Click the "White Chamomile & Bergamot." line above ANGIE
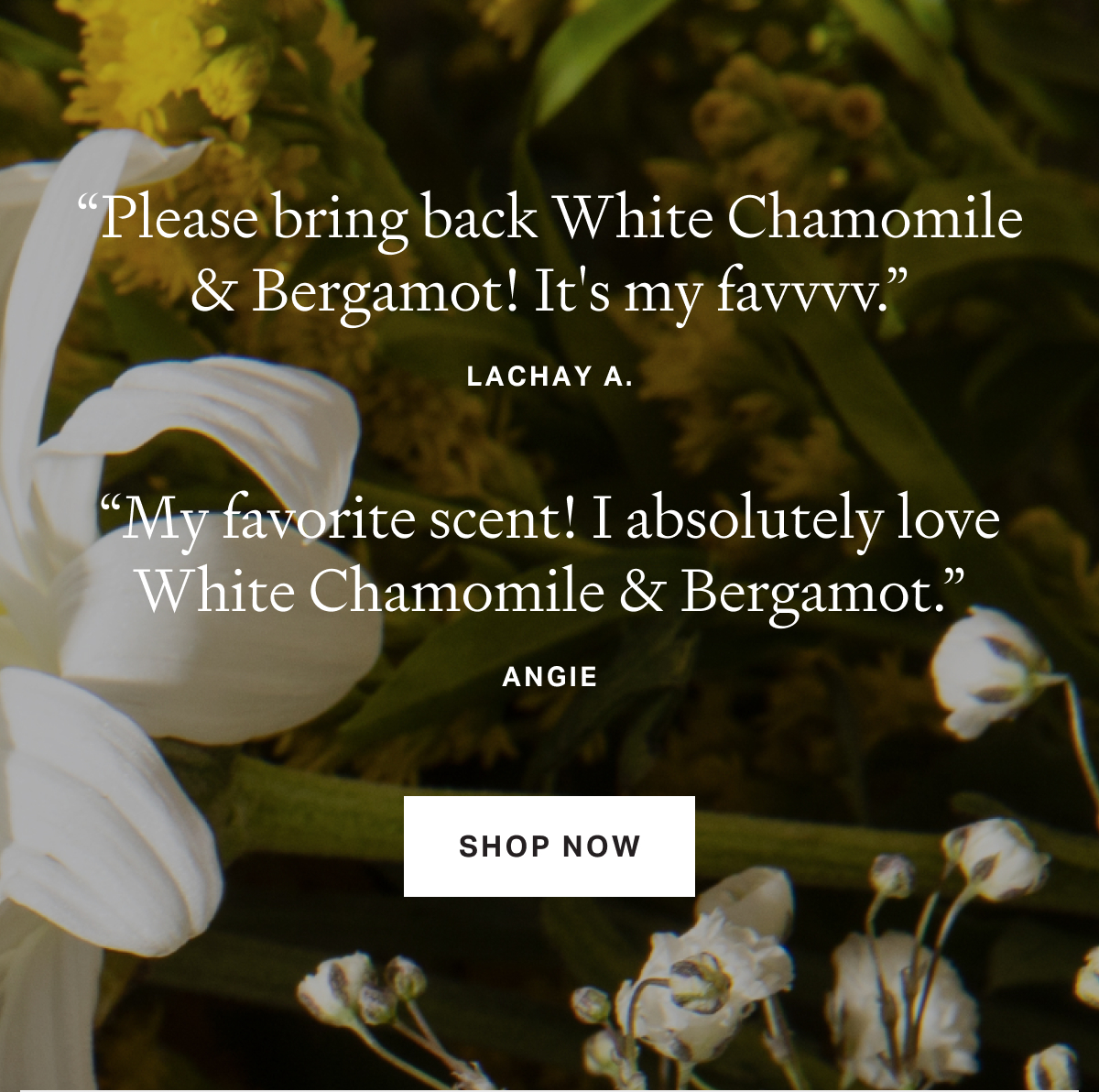1099x1092 pixels. 550,593
